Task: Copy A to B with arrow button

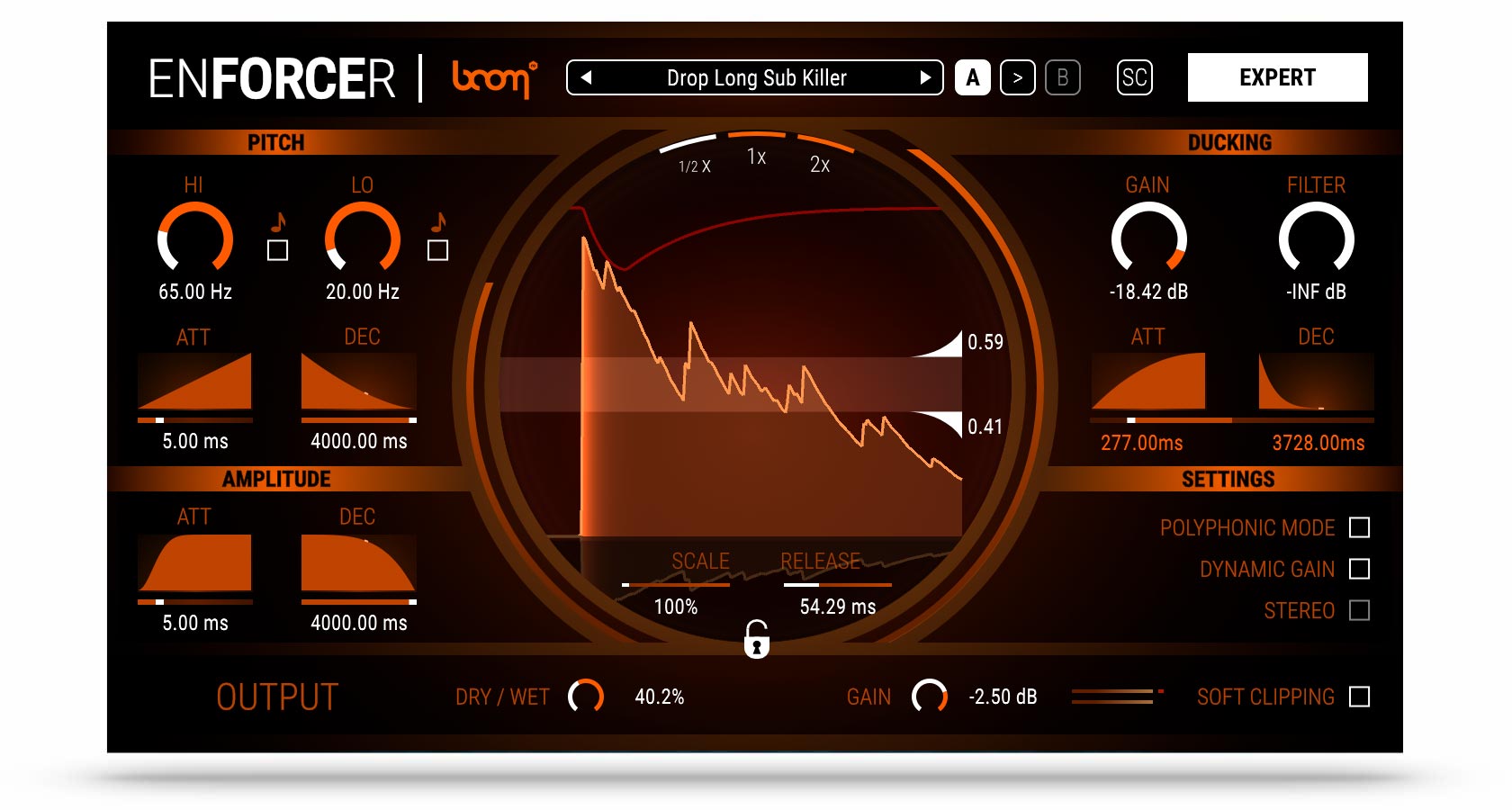Action: [x=1018, y=77]
